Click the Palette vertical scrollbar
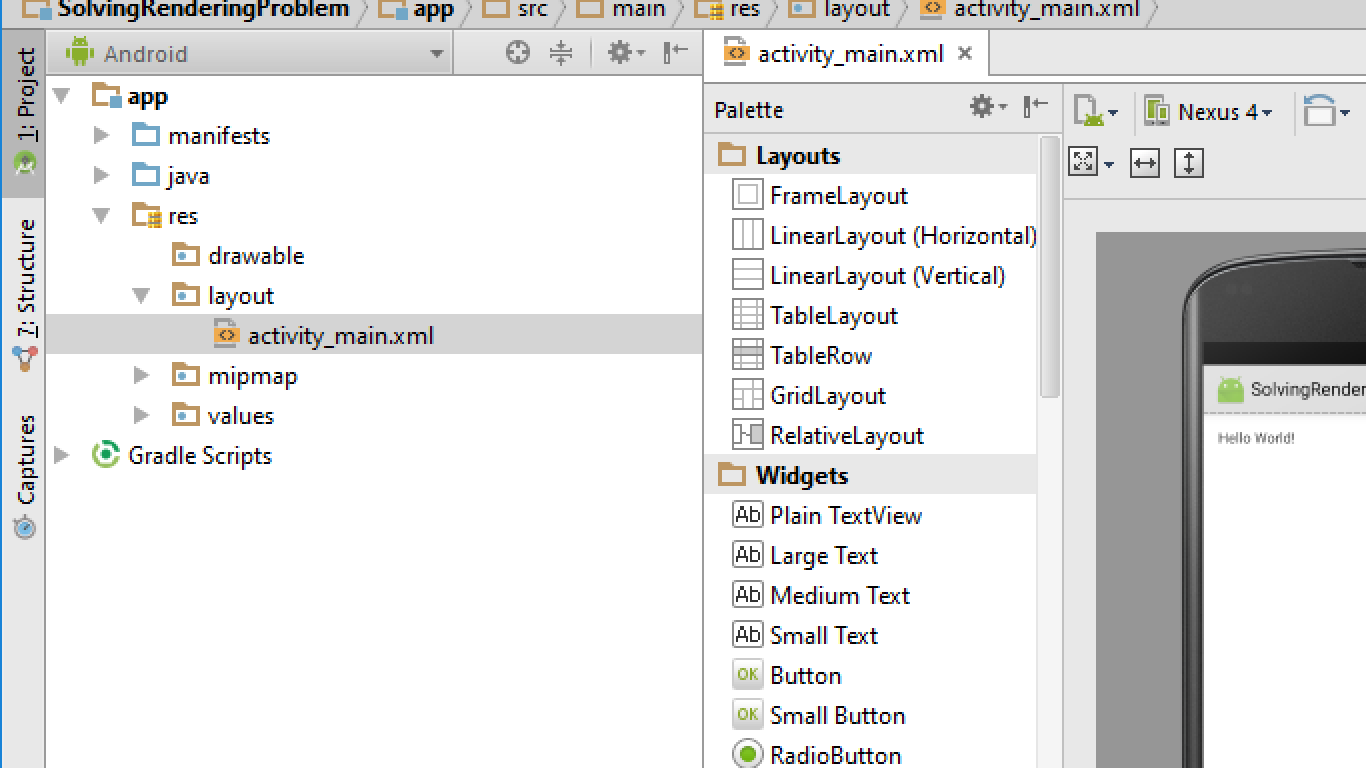Image resolution: width=1366 pixels, height=768 pixels. click(1049, 267)
